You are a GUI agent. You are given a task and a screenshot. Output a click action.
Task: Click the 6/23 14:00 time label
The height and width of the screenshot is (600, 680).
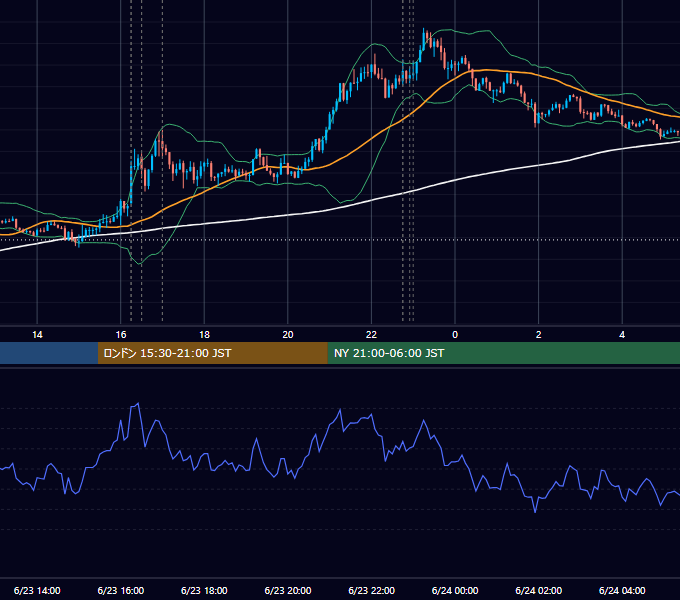click(x=37, y=590)
